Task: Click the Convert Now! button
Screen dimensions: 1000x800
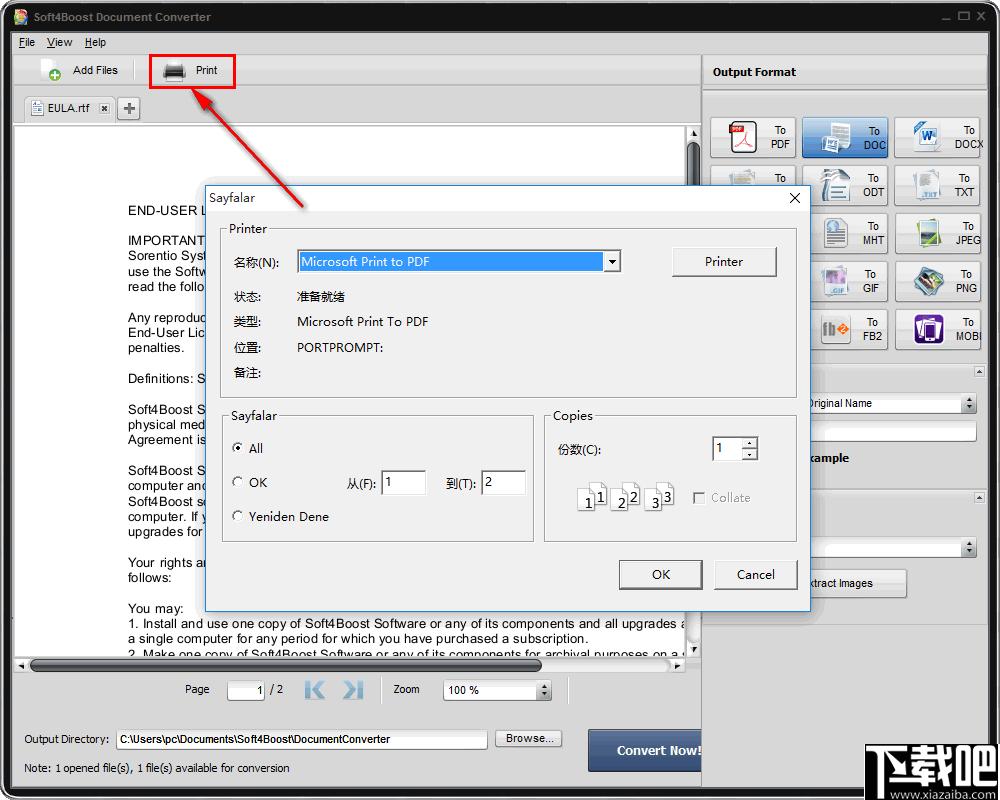Action: 645,750
